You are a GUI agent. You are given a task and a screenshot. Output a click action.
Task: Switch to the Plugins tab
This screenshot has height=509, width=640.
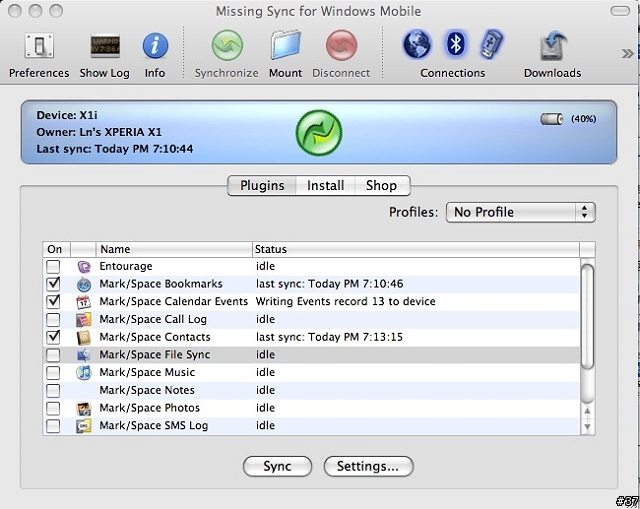click(x=262, y=186)
